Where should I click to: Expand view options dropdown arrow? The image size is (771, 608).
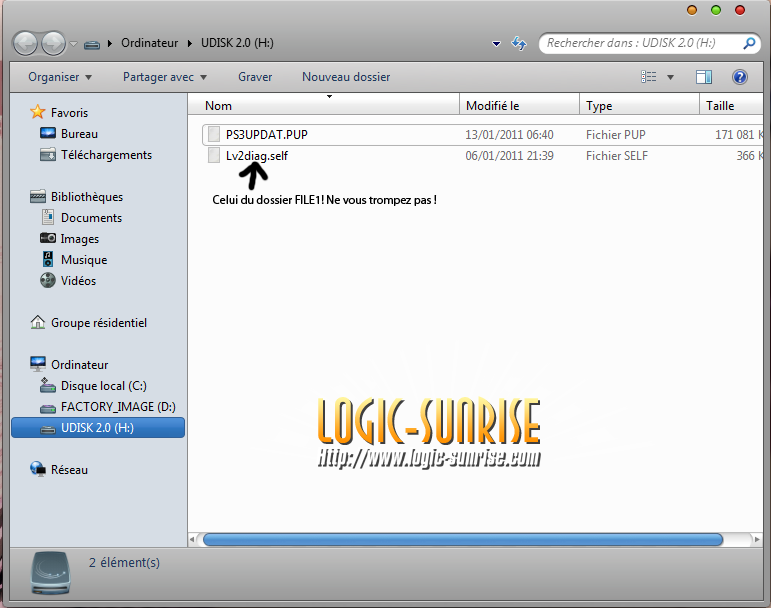[670, 77]
